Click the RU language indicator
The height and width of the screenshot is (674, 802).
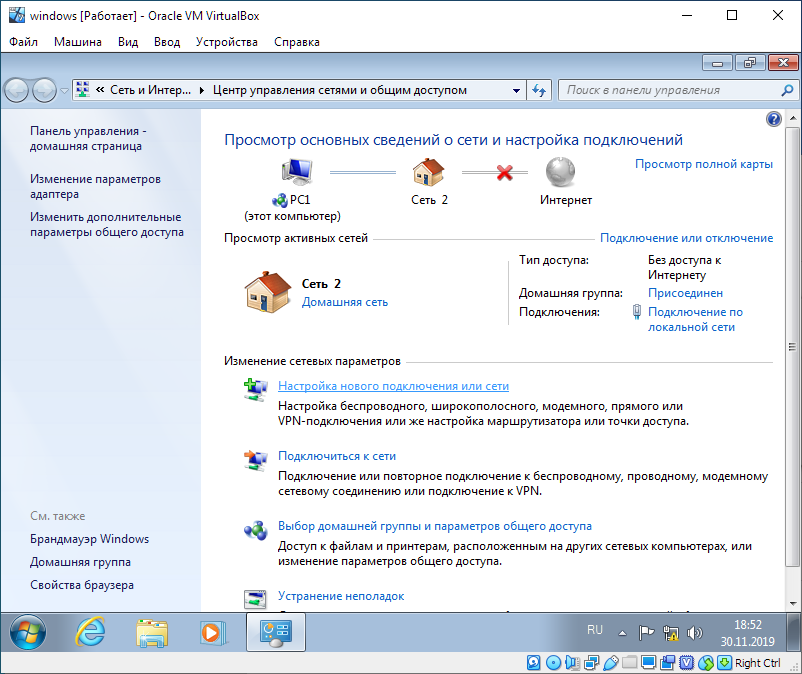pos(595,630)
